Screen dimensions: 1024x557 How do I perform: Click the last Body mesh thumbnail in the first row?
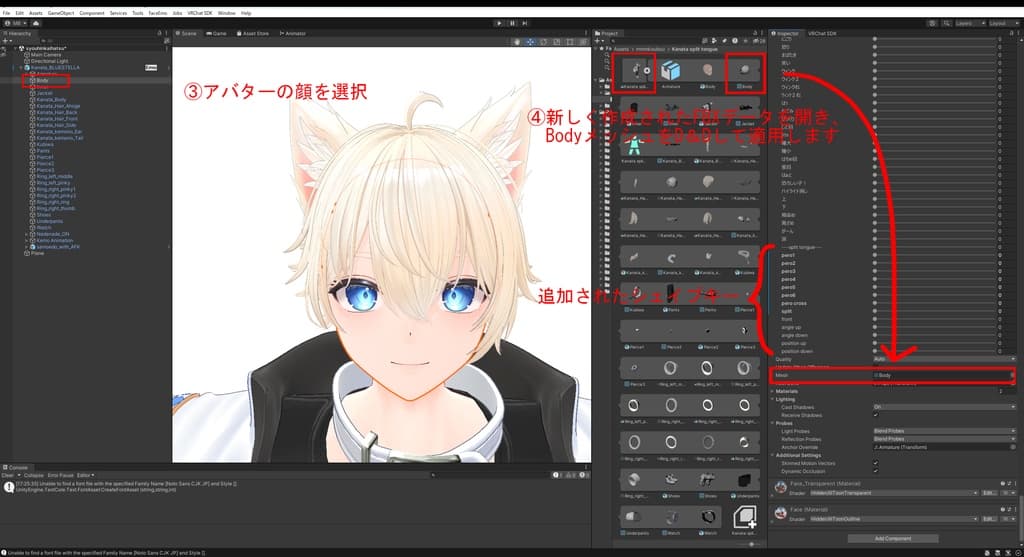click(744, 71)
